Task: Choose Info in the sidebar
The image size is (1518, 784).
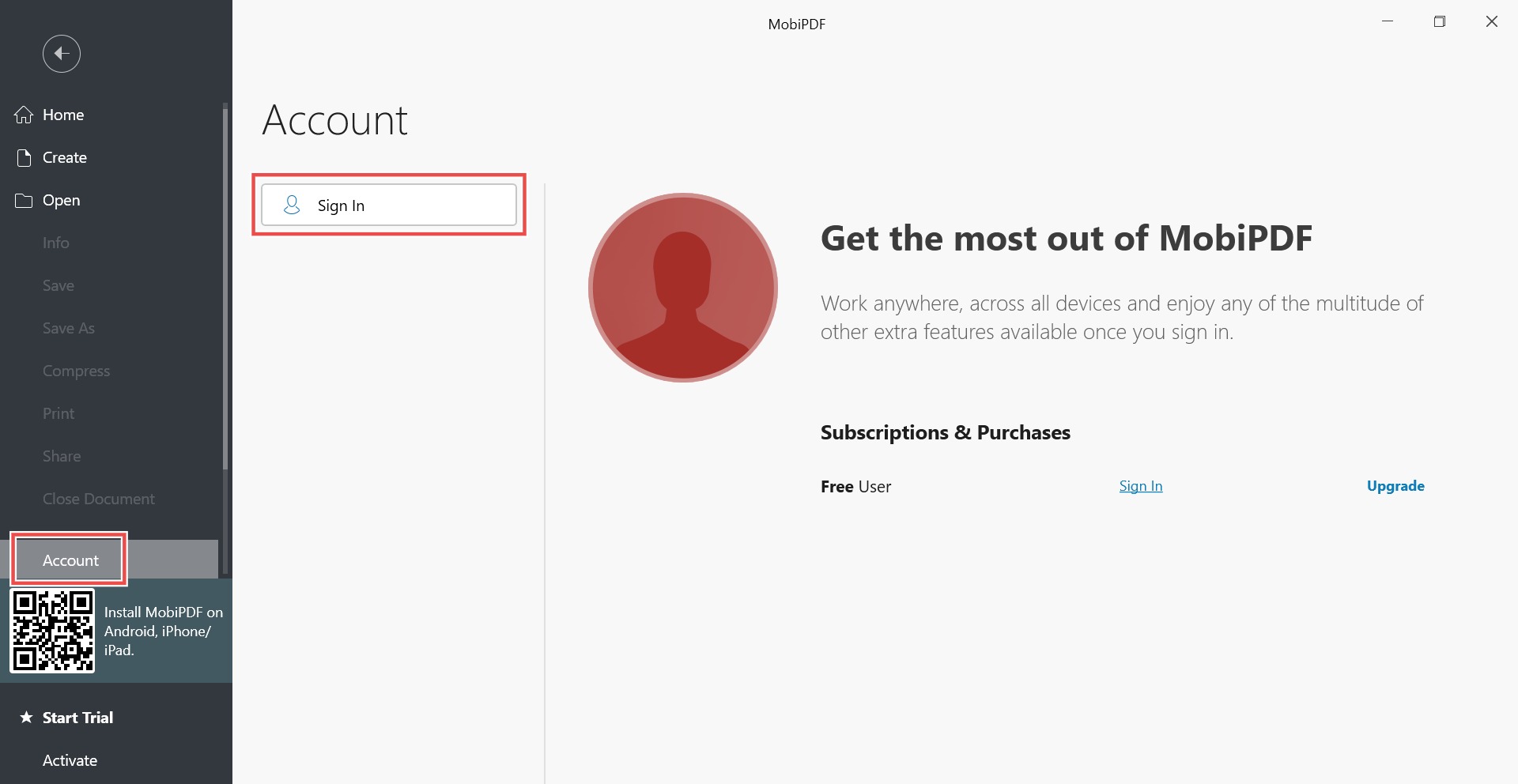Action: click(109, 243)
